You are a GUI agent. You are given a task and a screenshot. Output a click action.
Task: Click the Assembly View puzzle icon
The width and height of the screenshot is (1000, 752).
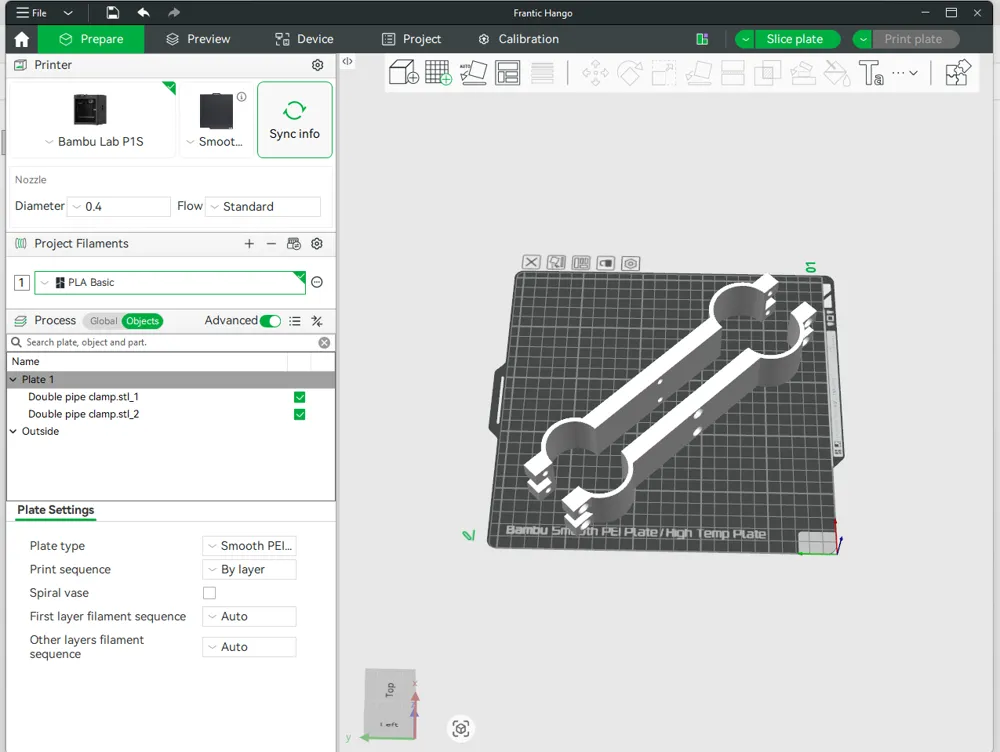tap(957, 70)
